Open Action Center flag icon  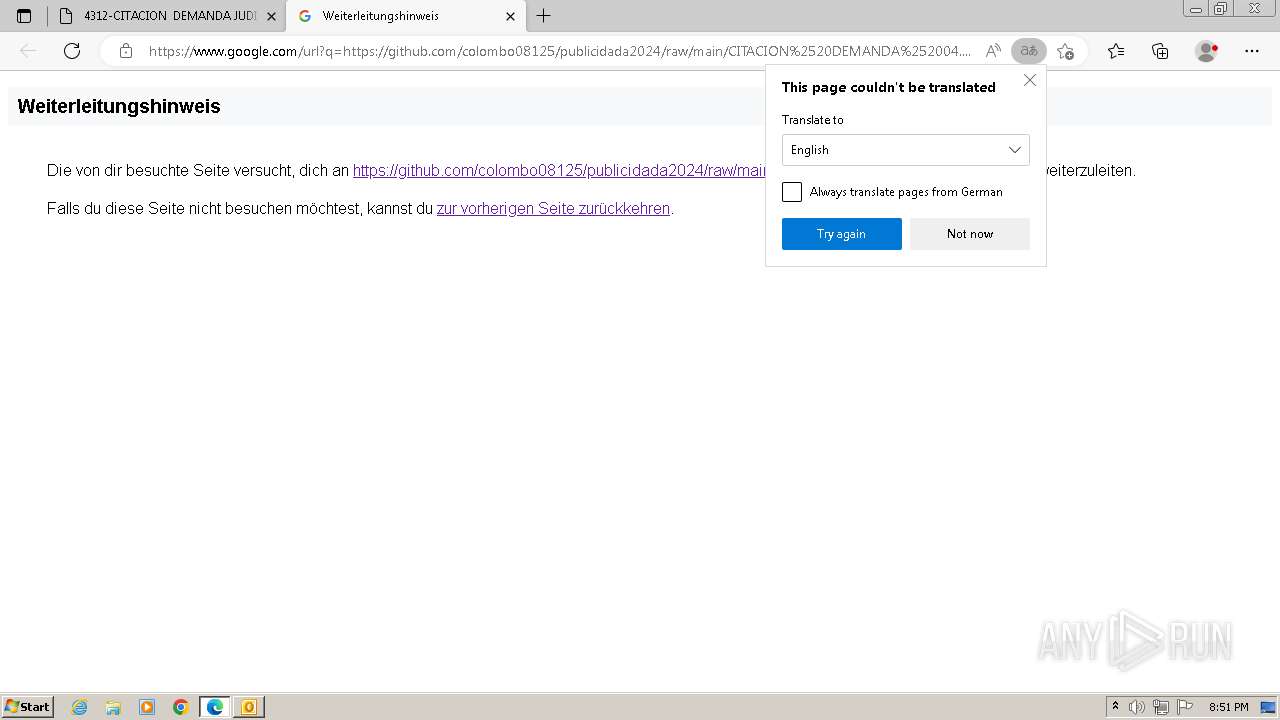[1185, 707]
